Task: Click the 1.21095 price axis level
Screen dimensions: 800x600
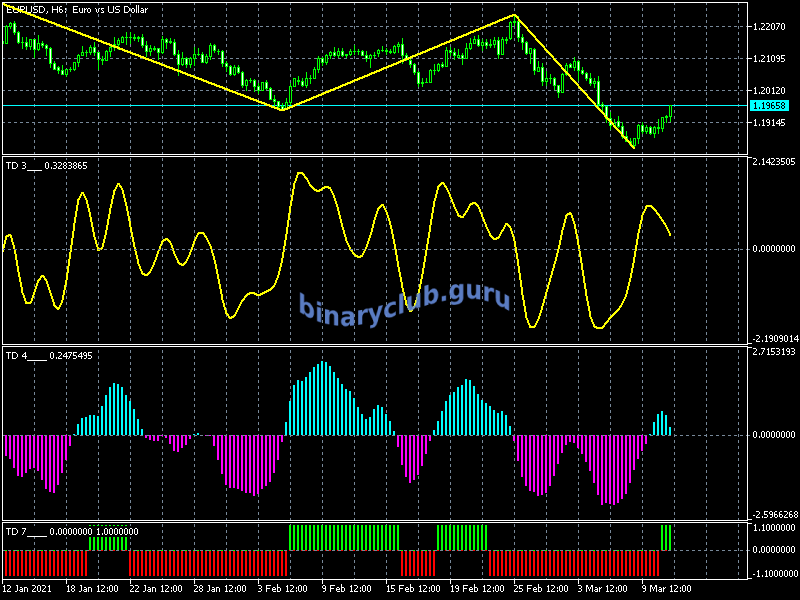Action: point(772,58)
